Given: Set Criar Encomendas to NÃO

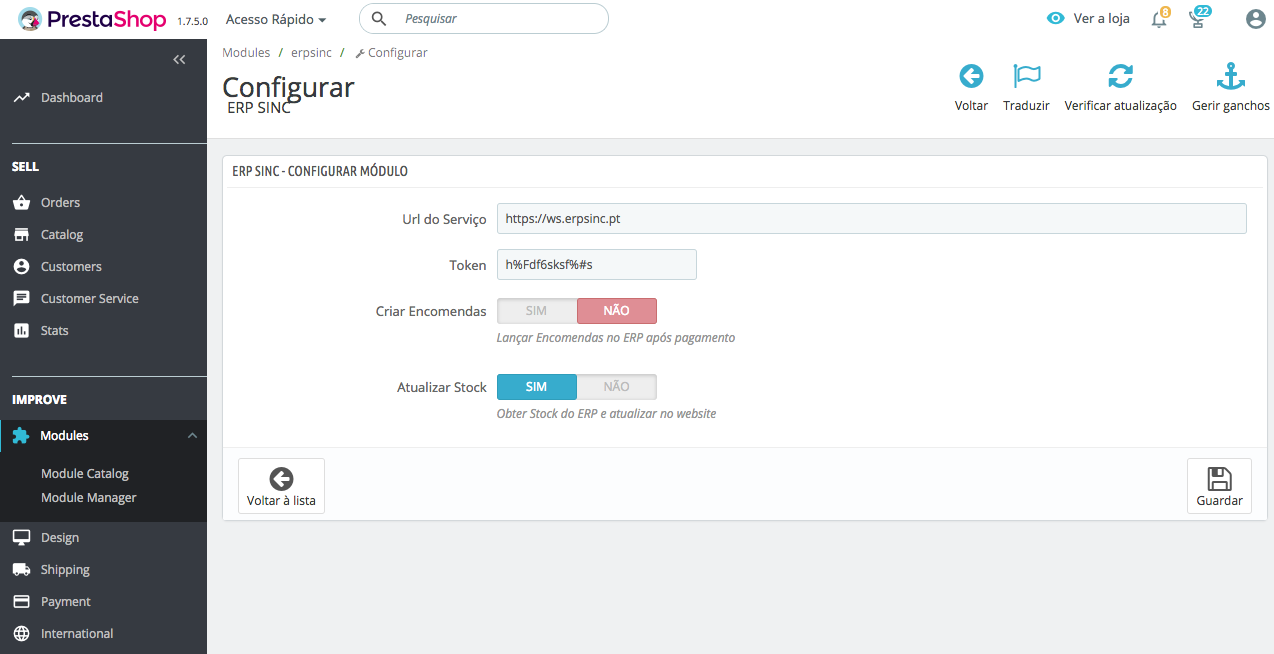Looking at the screenshot, I should pos(617,311).
